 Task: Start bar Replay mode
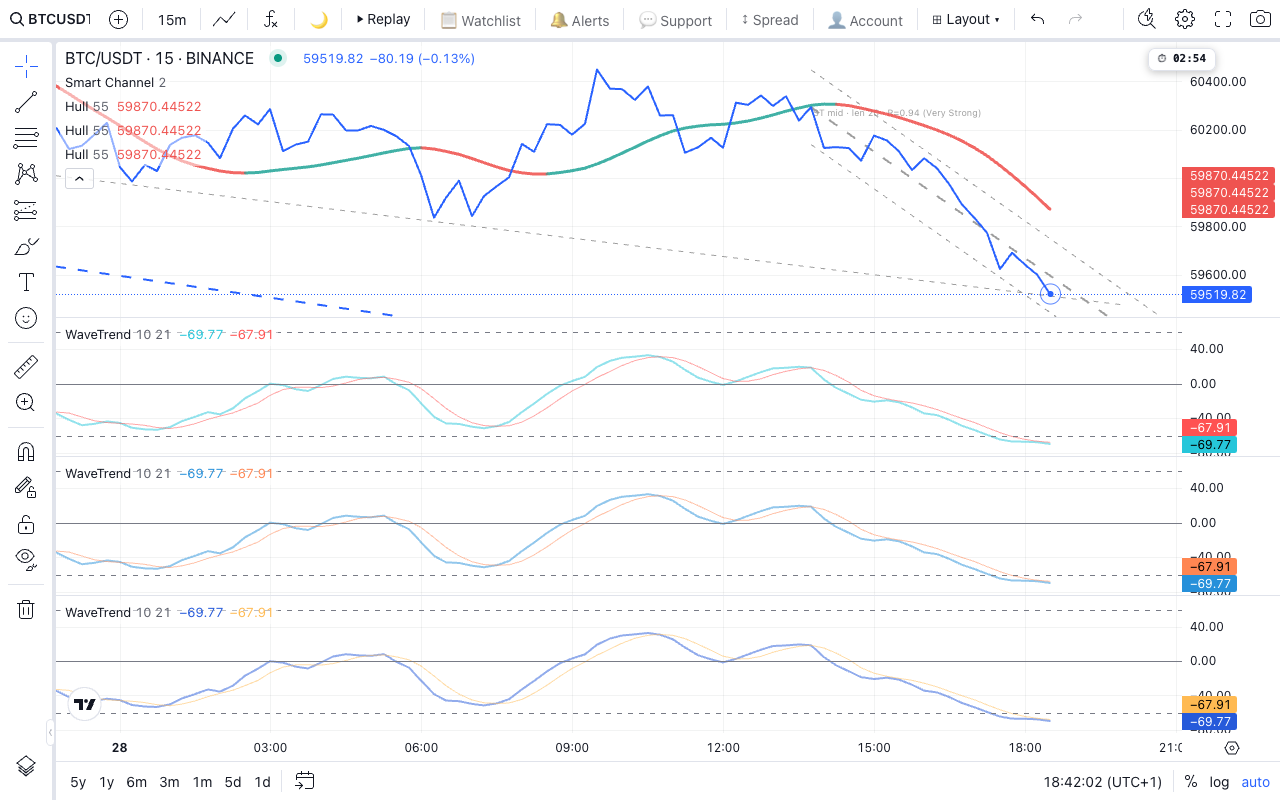[383, 19]
